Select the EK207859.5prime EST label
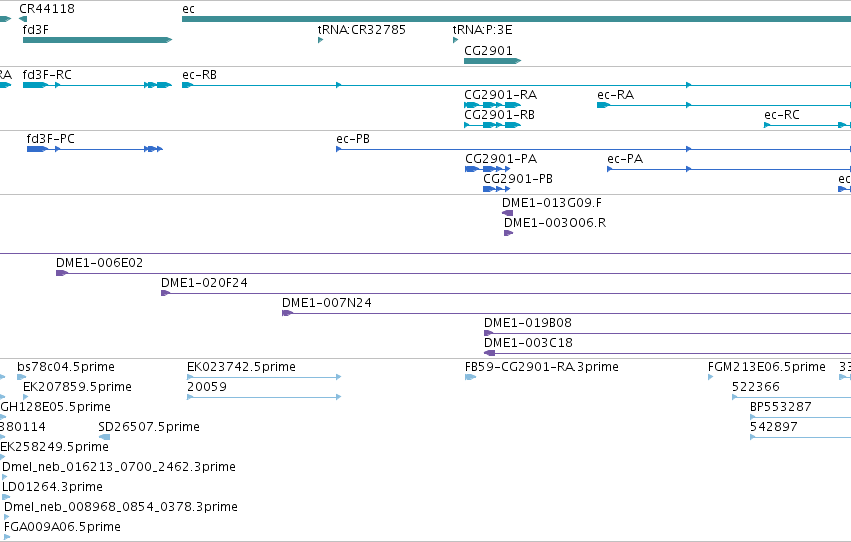The width and height of the screenshot is (851, 542). [77, 387]
